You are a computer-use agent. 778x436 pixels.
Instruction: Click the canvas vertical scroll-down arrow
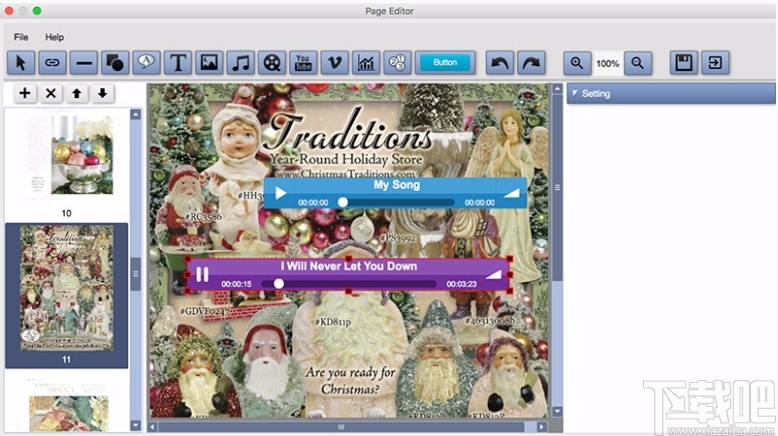click(557, 412)
